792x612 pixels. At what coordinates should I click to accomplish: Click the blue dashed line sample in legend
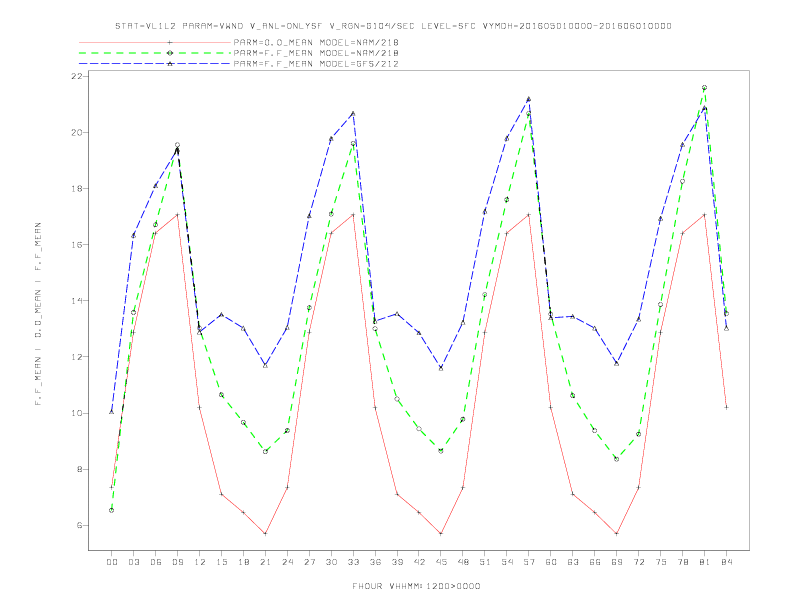tap(155, 64)
